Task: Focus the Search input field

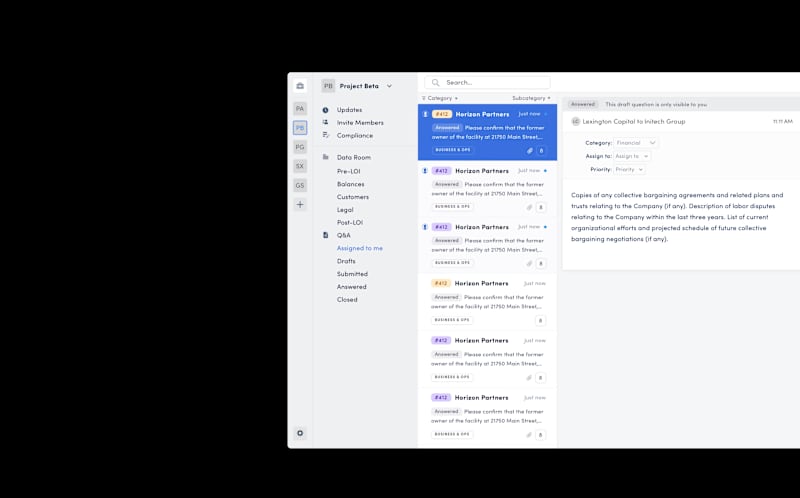Action: (487, 82)
